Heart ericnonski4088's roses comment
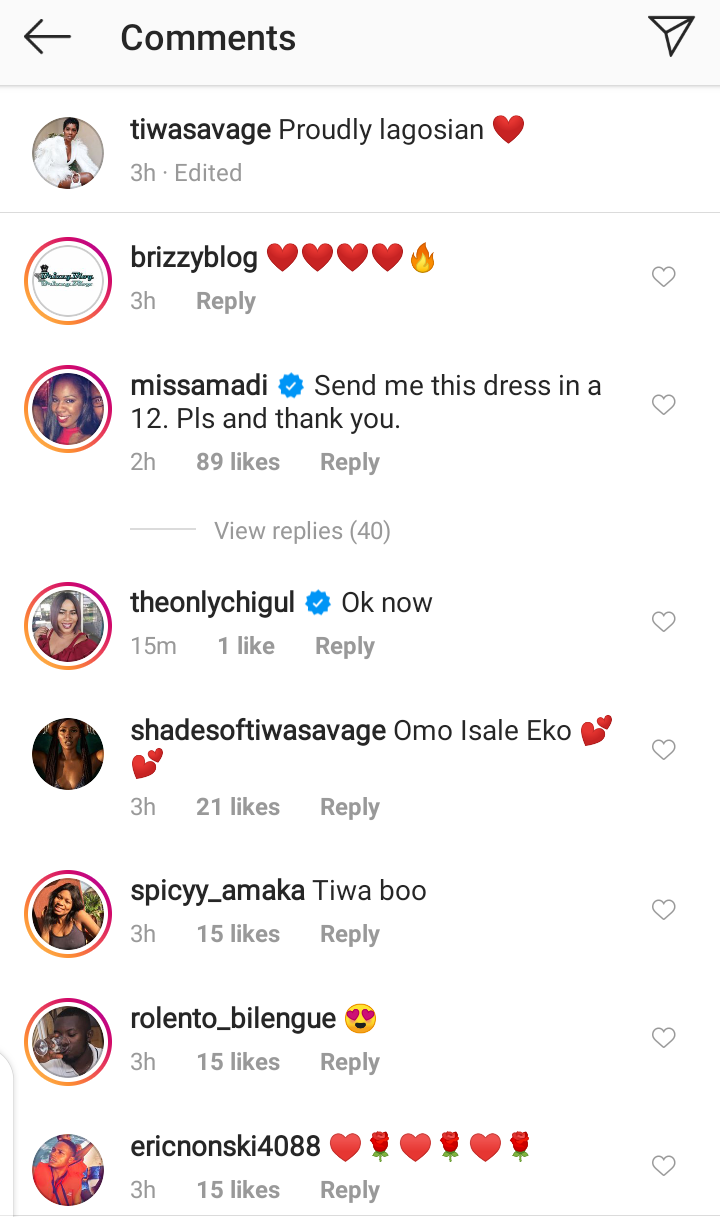Image resolution: width=720 pixels, height=1217 pixels. click(664, 1166)
